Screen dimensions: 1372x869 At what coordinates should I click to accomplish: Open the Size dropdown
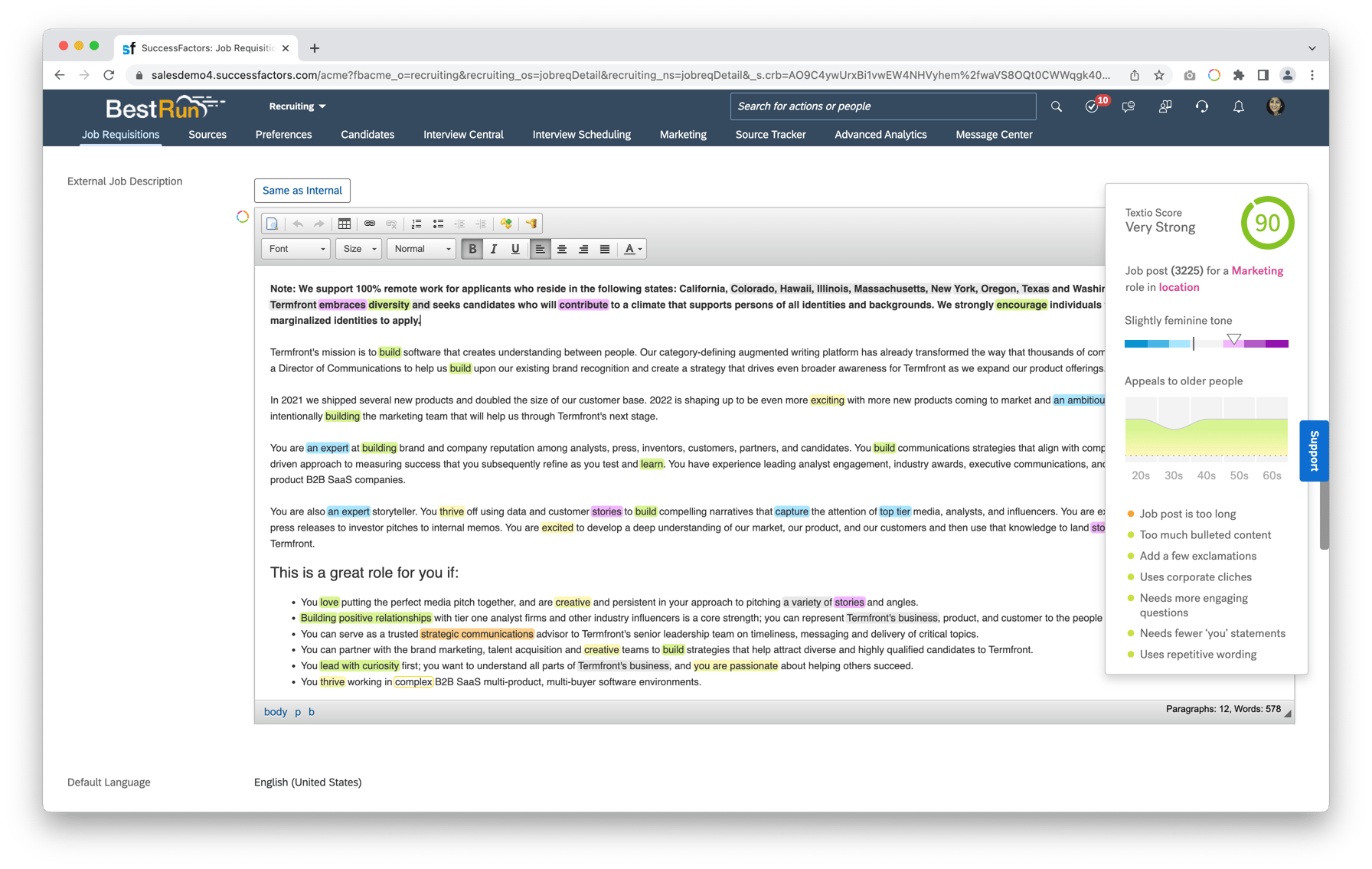click(x=358, y=249)
